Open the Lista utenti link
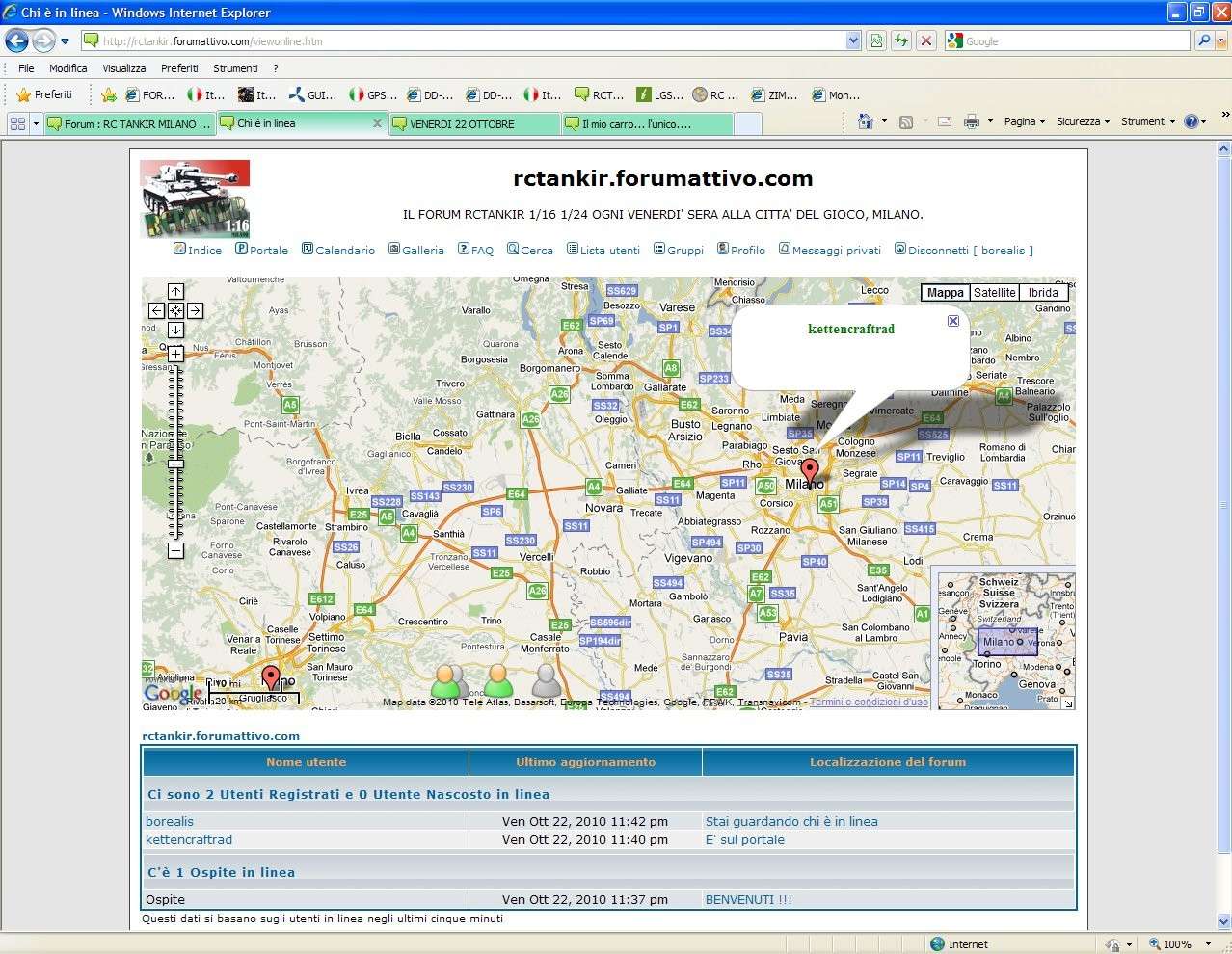 coord(603,250)
